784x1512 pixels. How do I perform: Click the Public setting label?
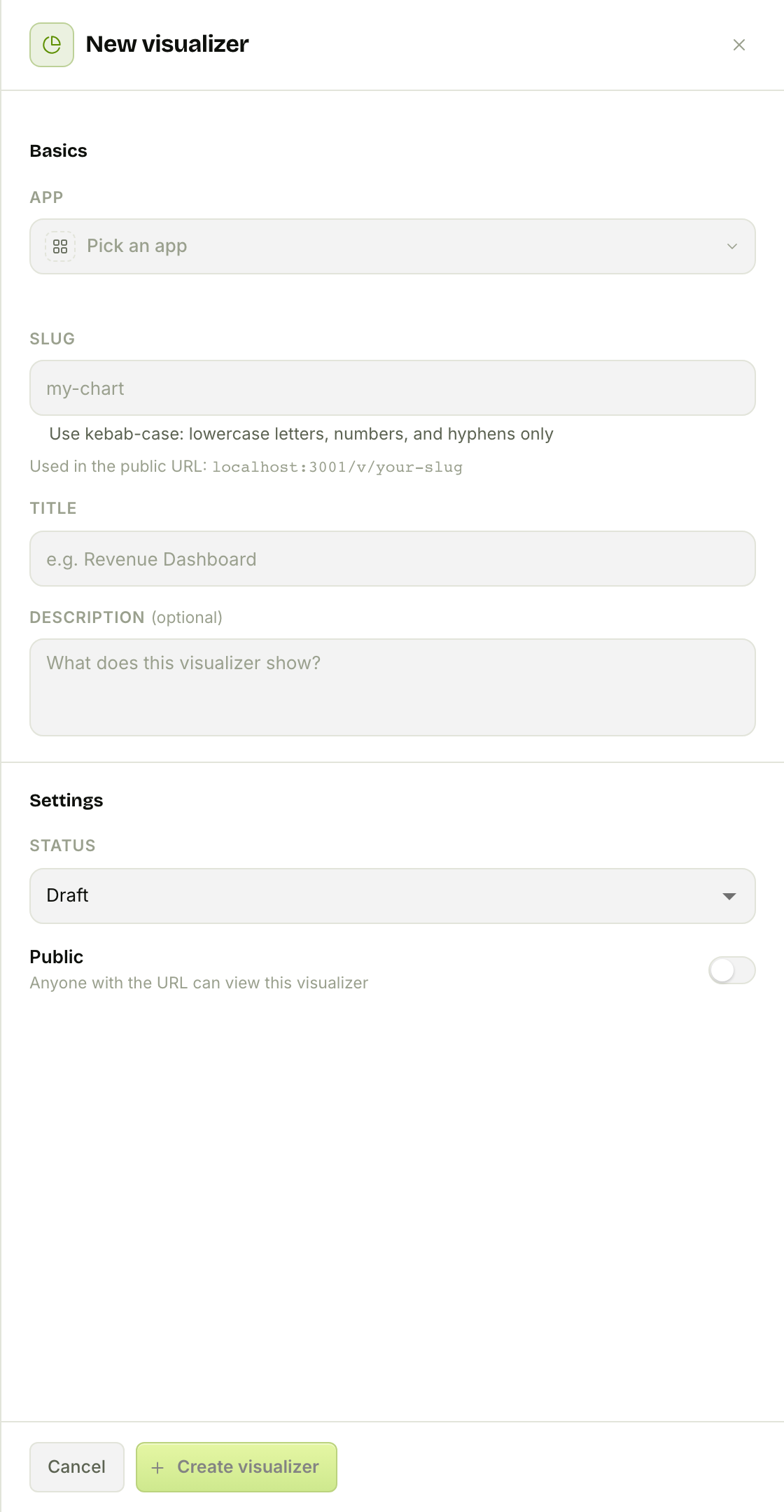click(x=57, y=957)
